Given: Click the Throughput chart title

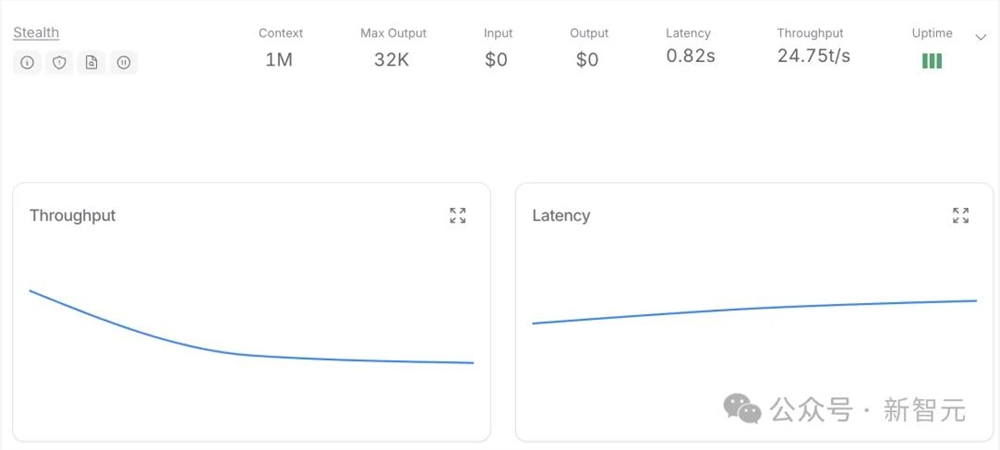Looking at the screenshot, I should [72, 215].
